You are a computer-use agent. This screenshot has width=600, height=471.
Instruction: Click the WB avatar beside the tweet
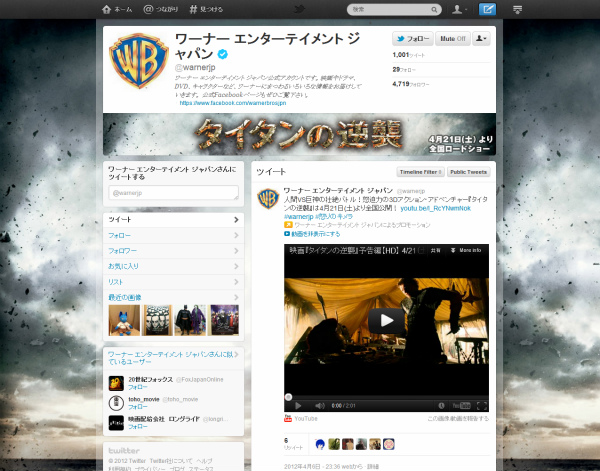tap(268, 199)
